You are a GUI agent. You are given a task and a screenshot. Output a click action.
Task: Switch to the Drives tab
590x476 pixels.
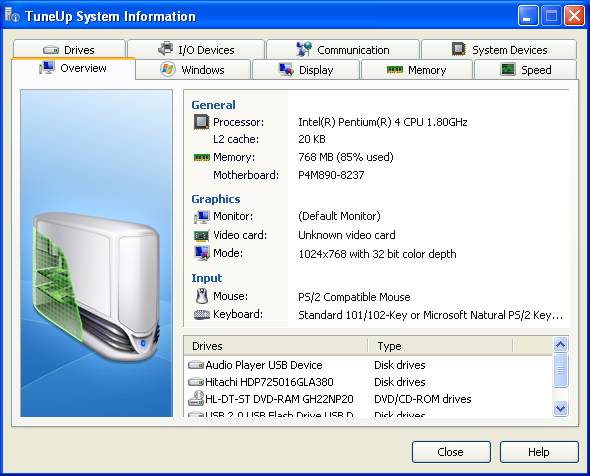coord(69,49)
